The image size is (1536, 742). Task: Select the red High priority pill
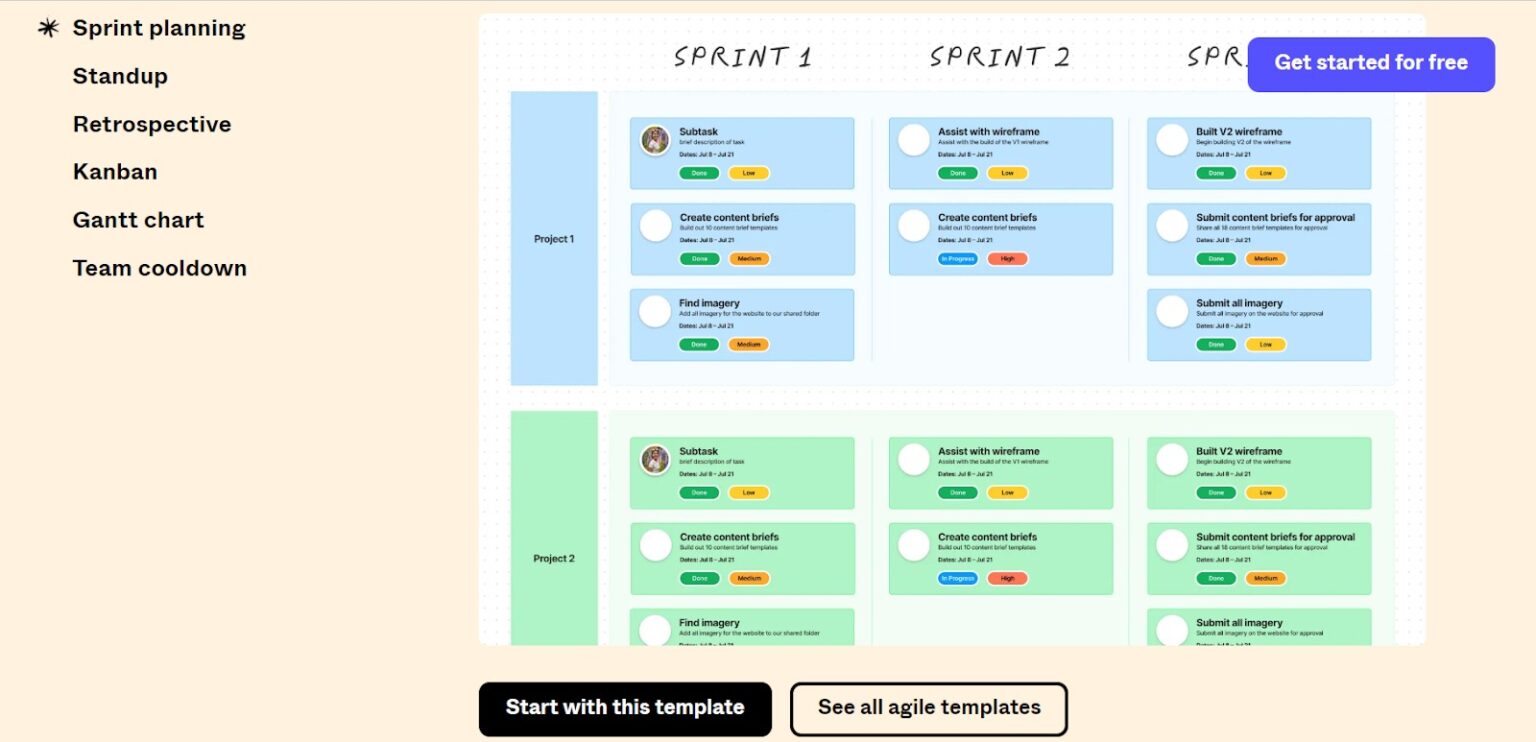coord(1008,258)
